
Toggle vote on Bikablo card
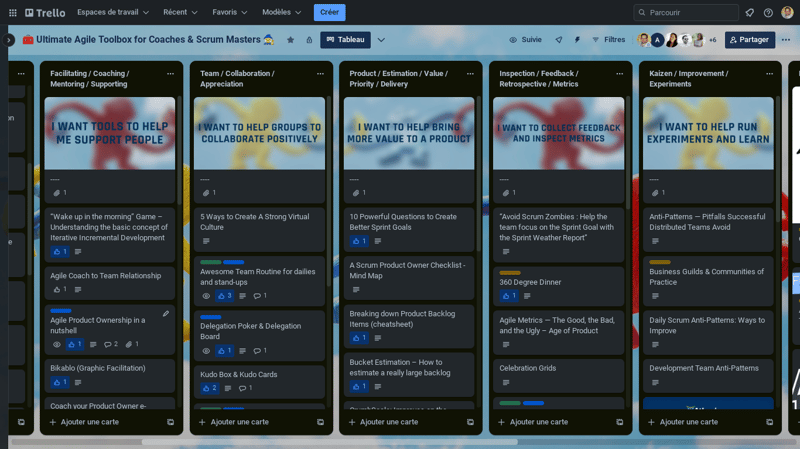click(60, 382)
